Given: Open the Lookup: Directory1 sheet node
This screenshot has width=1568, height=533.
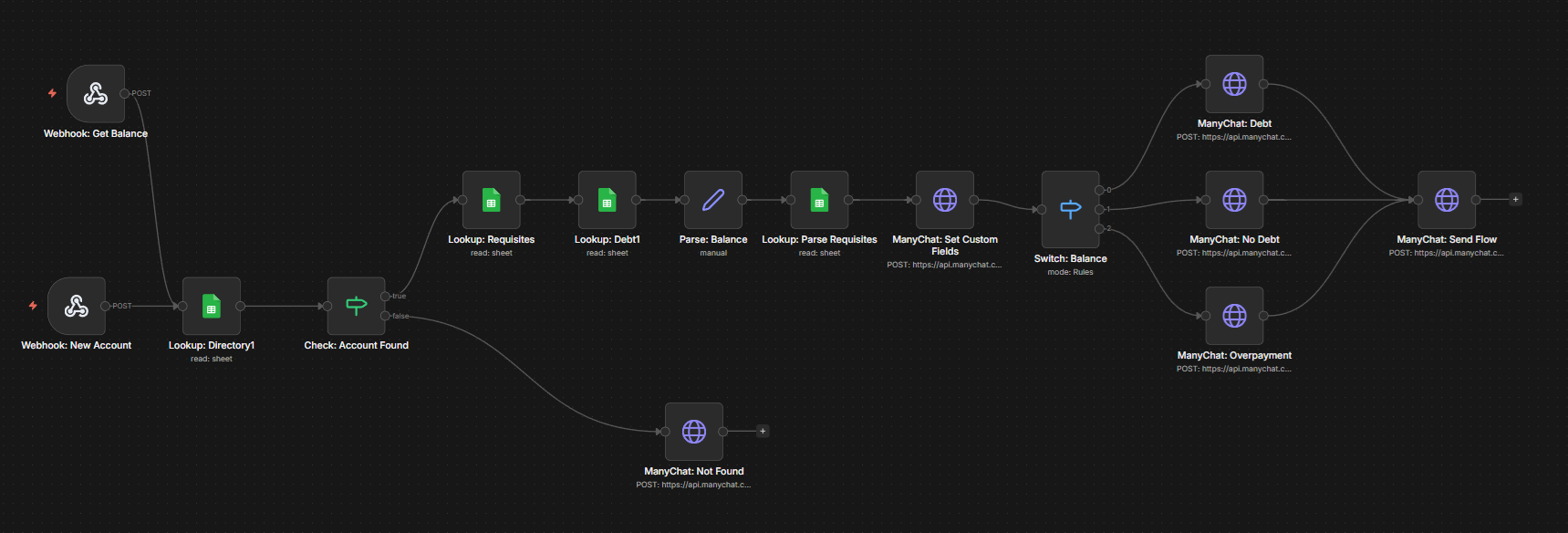Looking at the screenshot, I should tap(212, 306).
